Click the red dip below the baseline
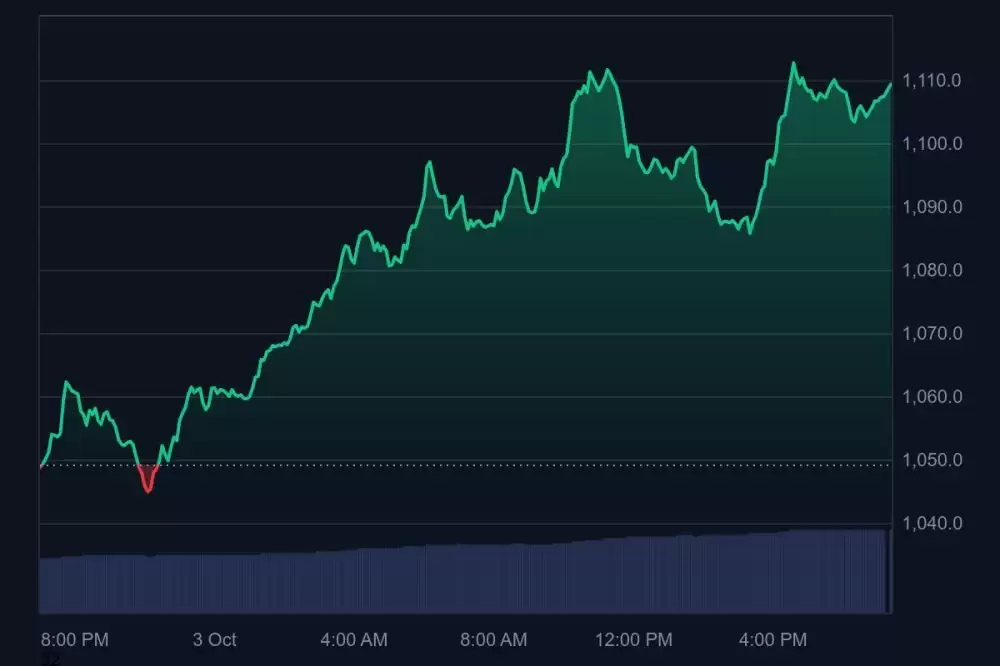Image resolution: width=1000 pixels, height=666 pixels. (x=148, y=481)
